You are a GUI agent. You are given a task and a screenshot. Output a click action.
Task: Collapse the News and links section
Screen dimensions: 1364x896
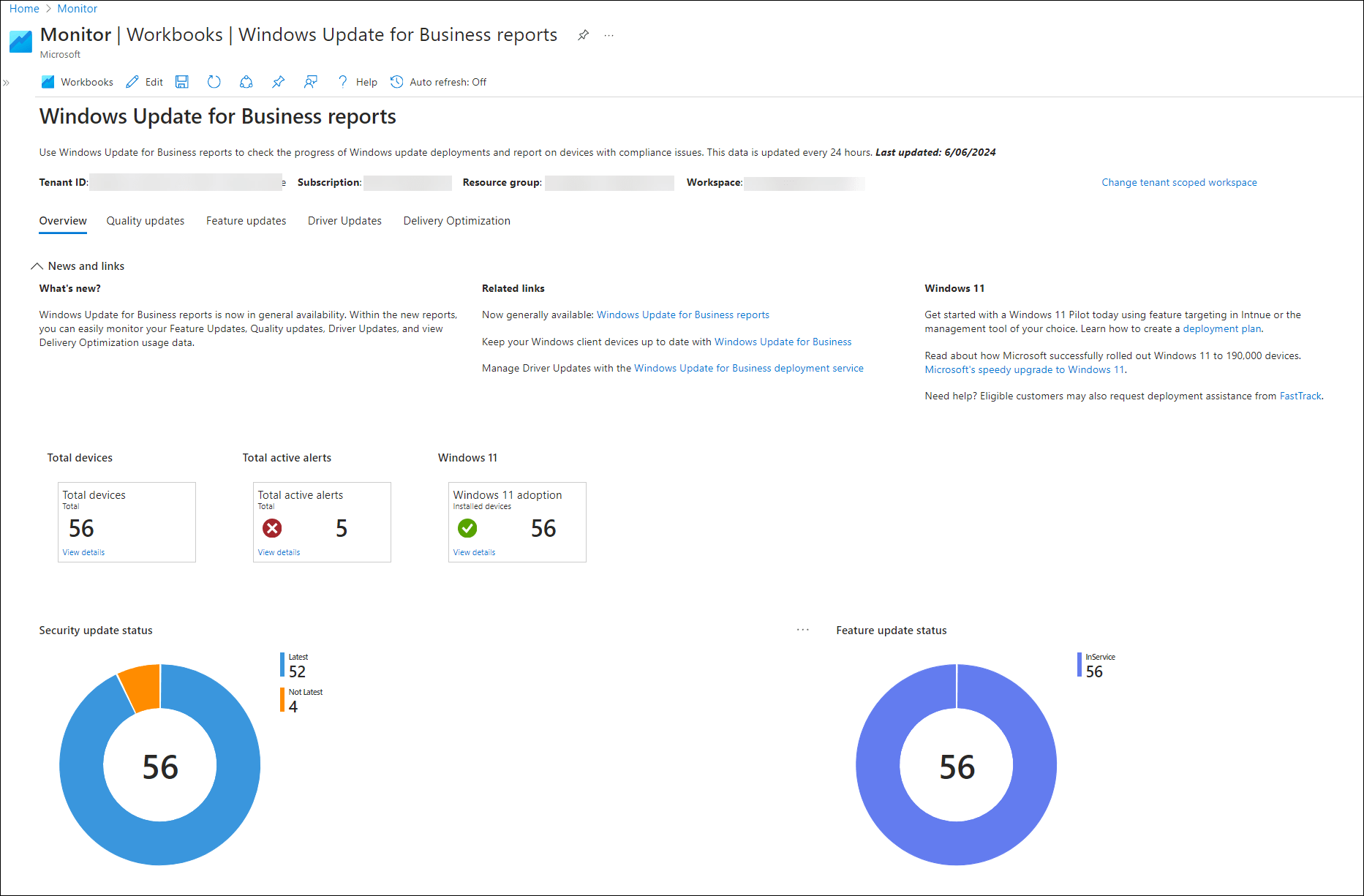click(x=37, y=266)
